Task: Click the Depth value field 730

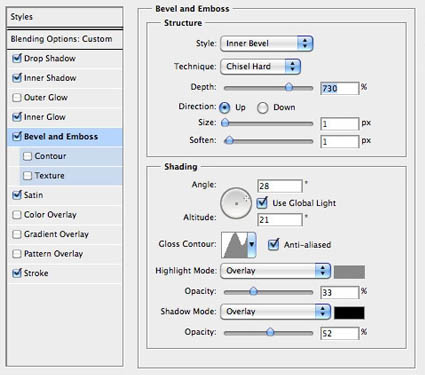Action: point(340,88)
